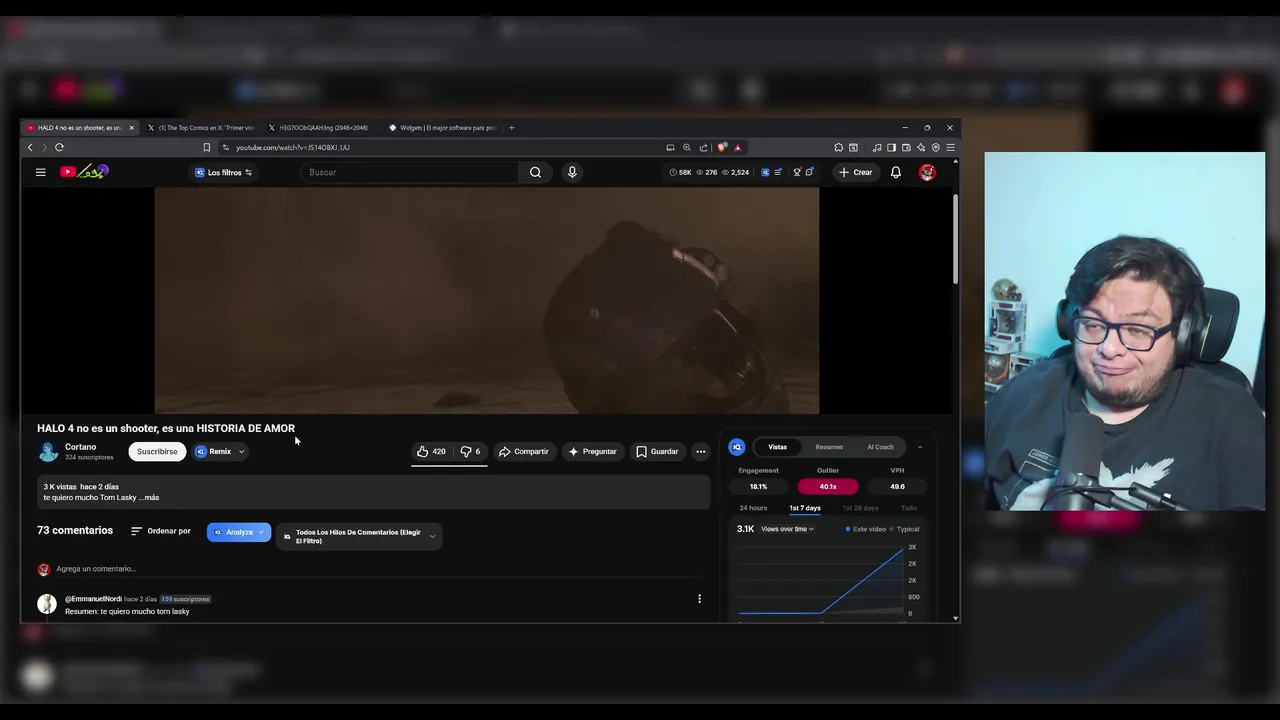1280x720 pixels.
Task: Open the browser extensions puzzle icon
Action: pyautogui.click(x=838, y=147)
